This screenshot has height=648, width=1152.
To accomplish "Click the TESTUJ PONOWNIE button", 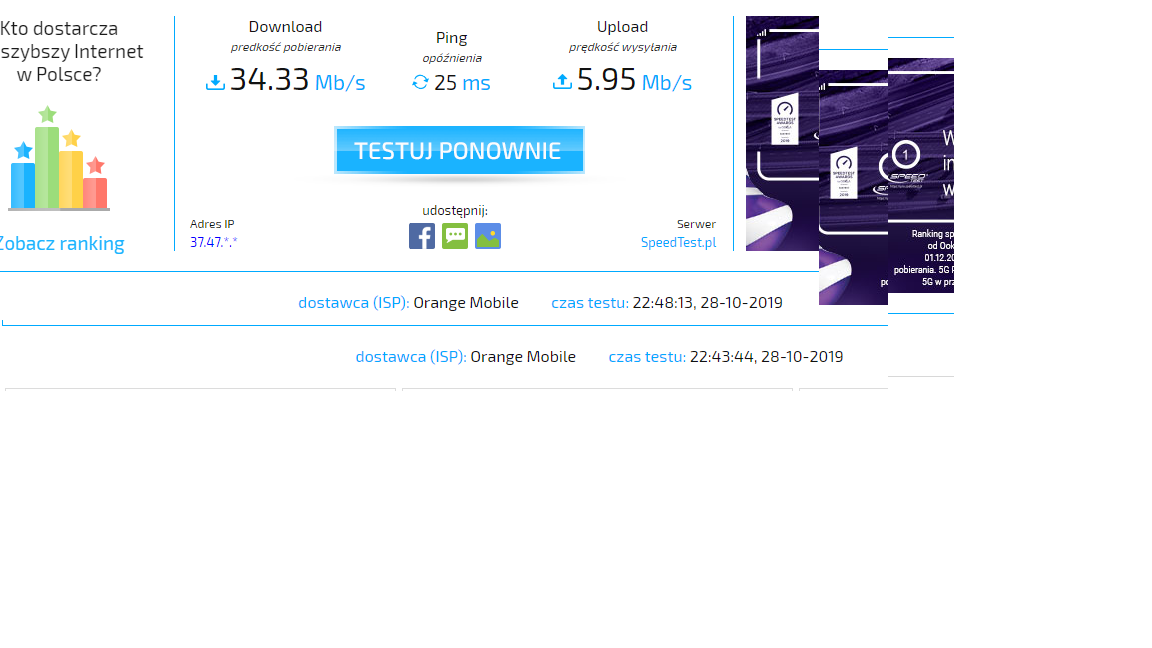I will click(x=459, y=151).
